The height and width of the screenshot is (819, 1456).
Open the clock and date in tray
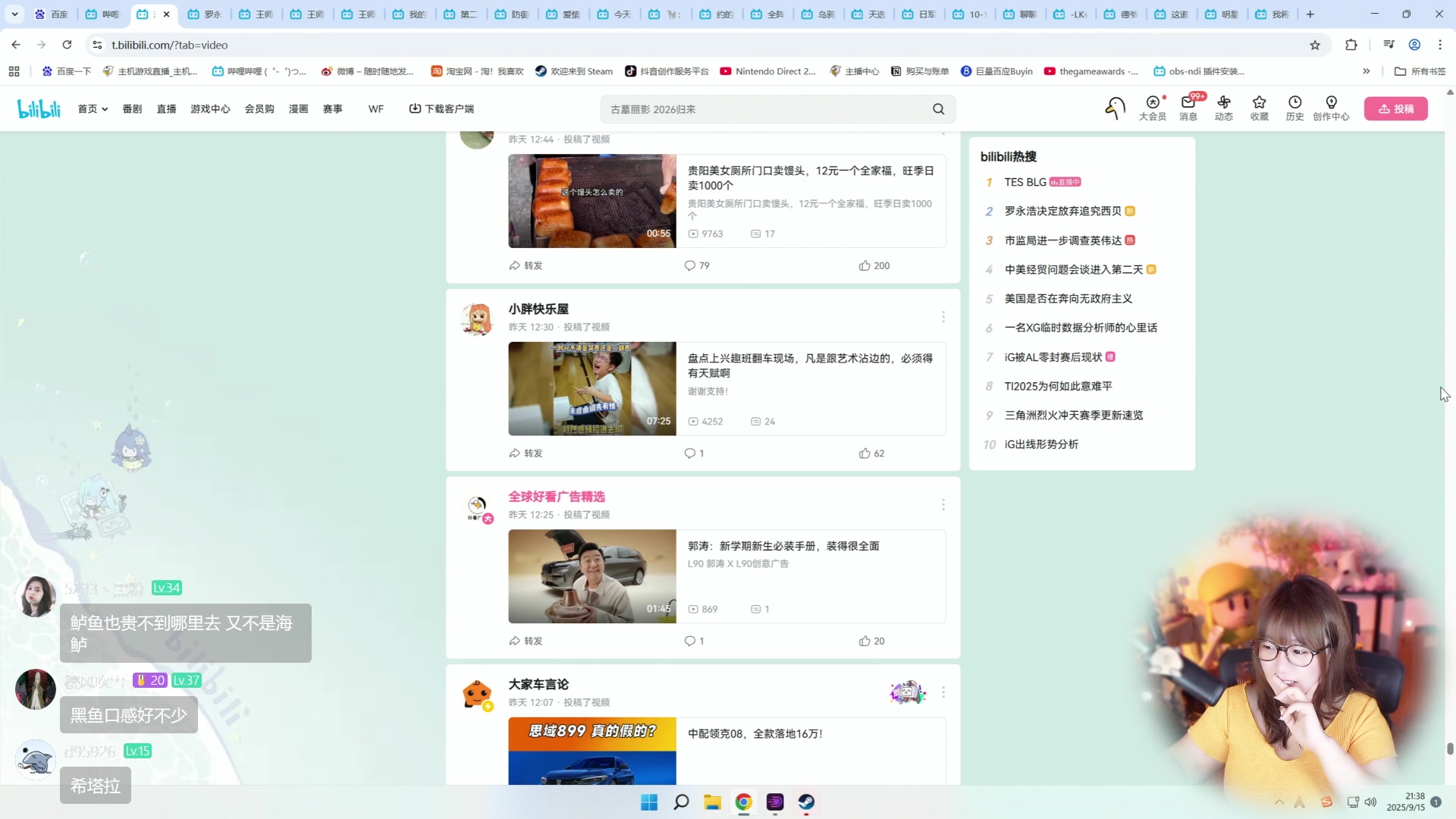pos(1405,802)
